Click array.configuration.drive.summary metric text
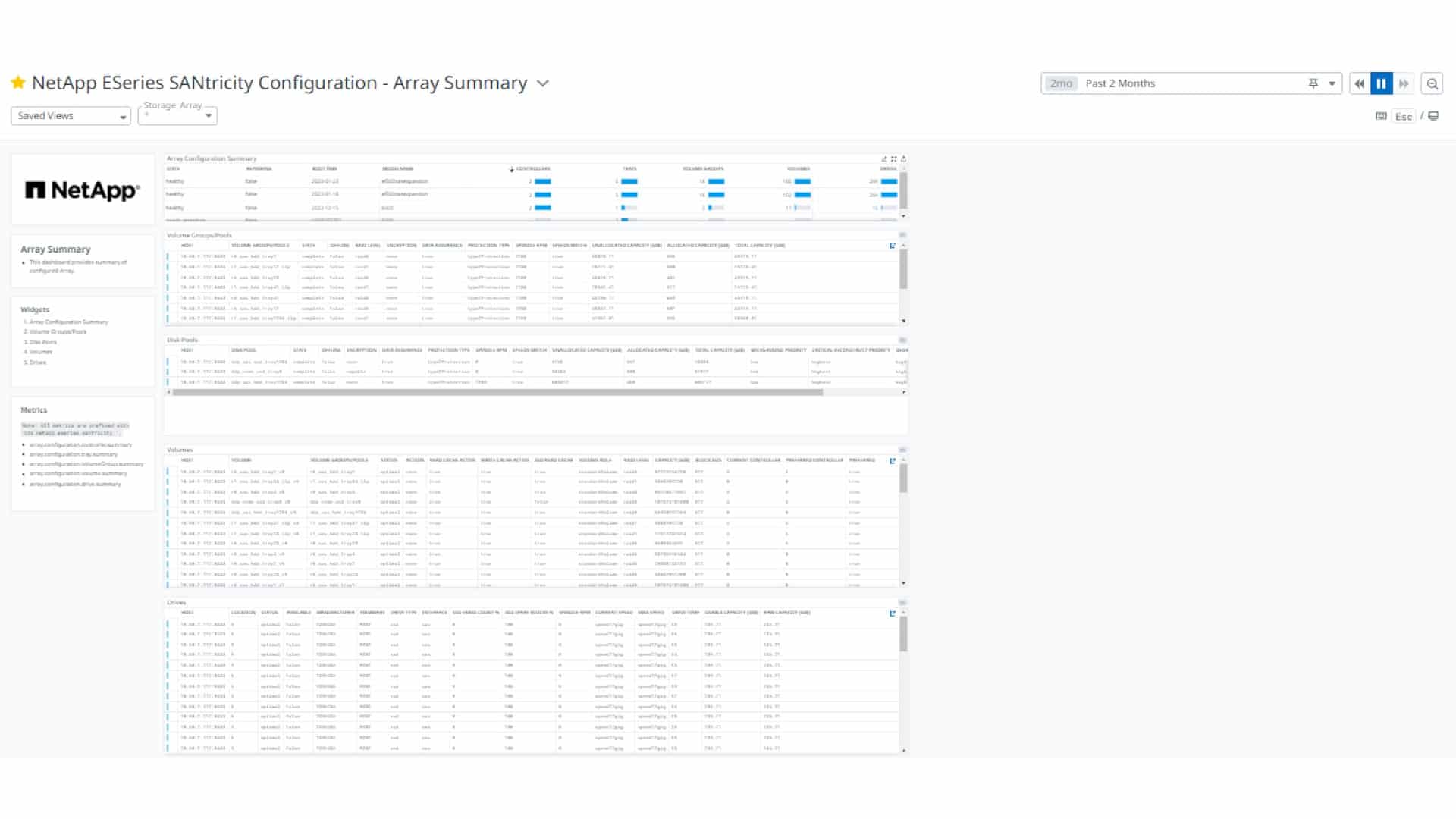 pos(75,484)
